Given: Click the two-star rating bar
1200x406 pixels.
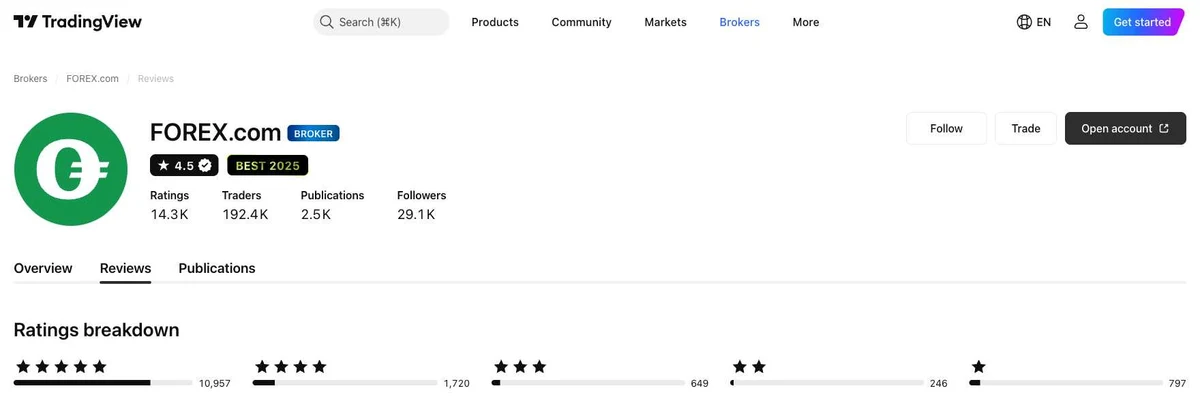Looking at the screenshot, I should click(x=827, y=383).
